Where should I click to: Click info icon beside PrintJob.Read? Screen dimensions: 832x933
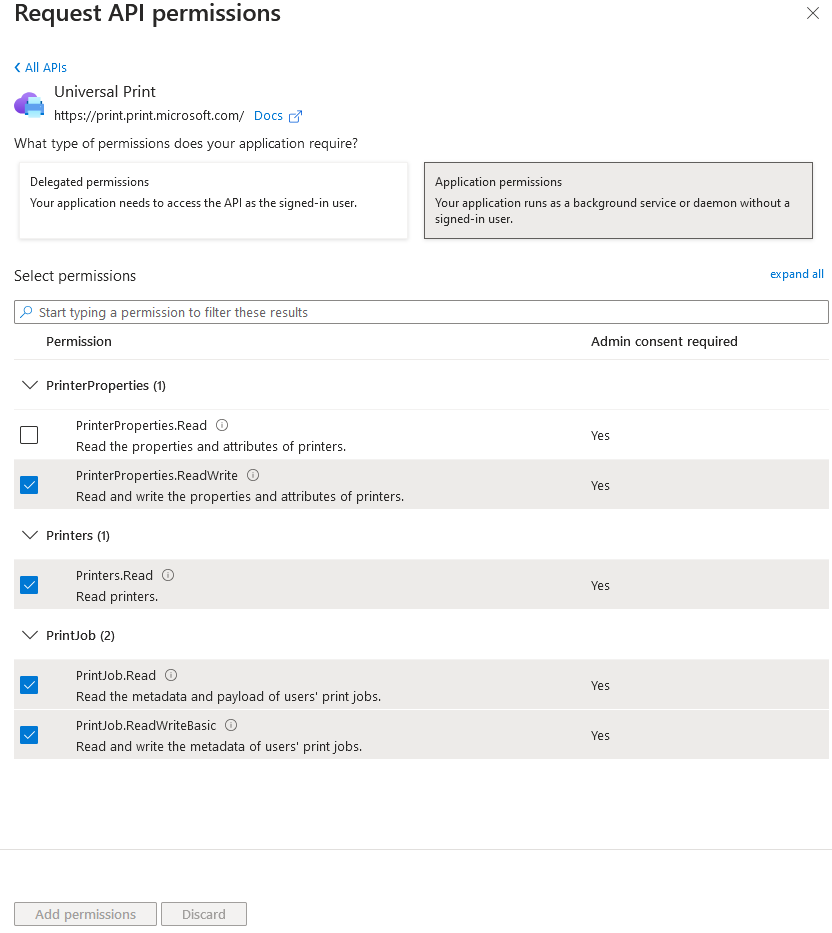tap(171, 675)
